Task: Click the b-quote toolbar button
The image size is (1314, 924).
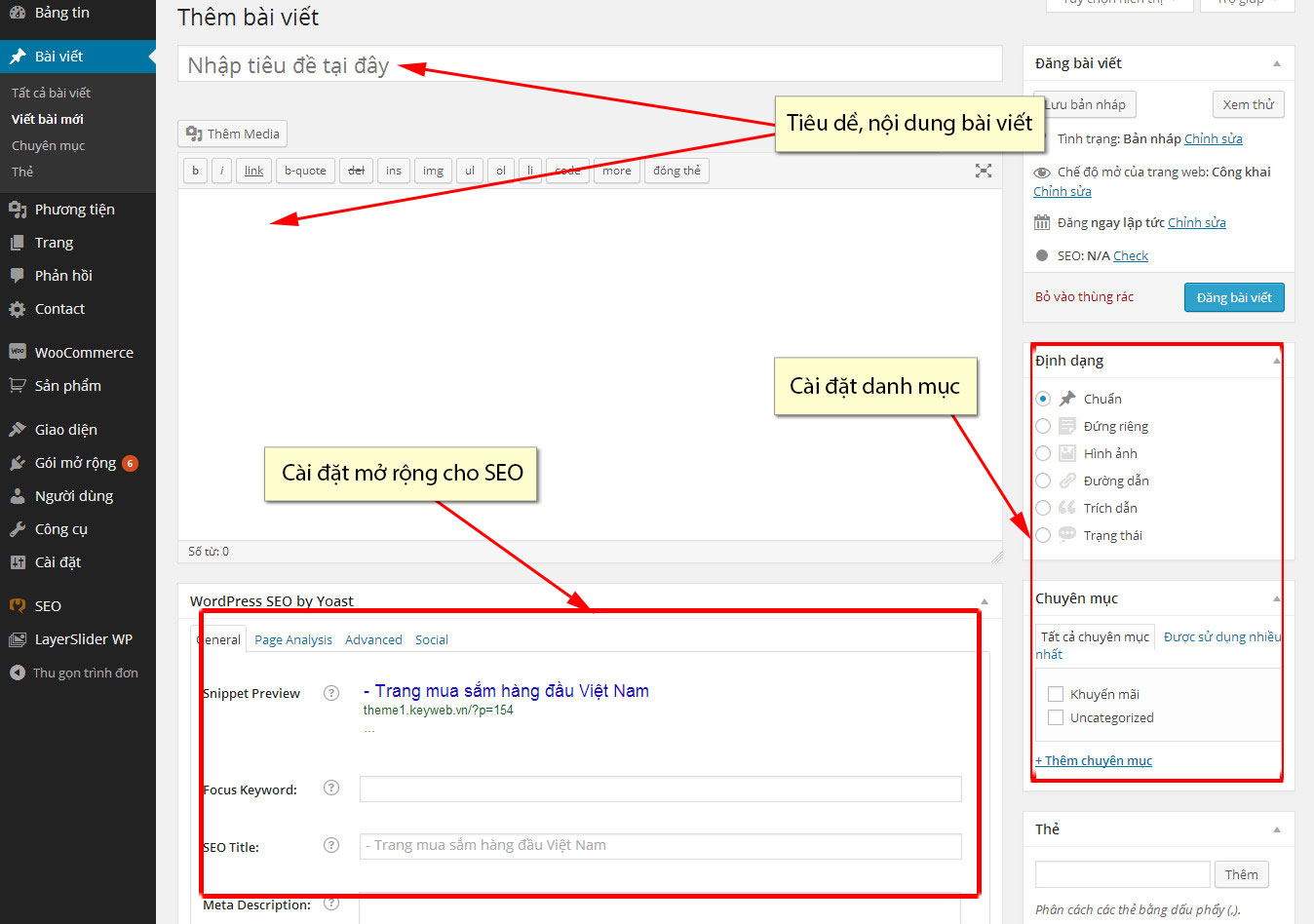Action: pyautogui.click(x=305, y=171)
